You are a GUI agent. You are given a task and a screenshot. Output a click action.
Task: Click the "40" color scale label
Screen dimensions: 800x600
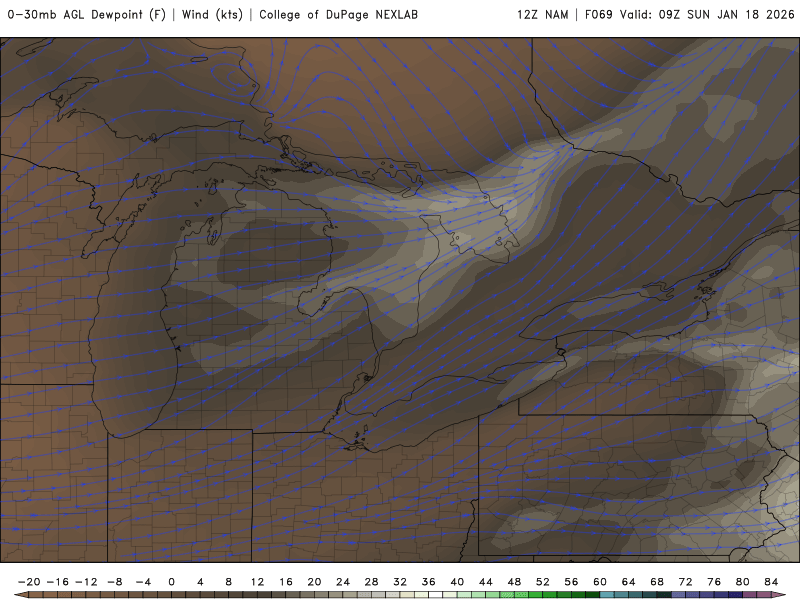457,582
